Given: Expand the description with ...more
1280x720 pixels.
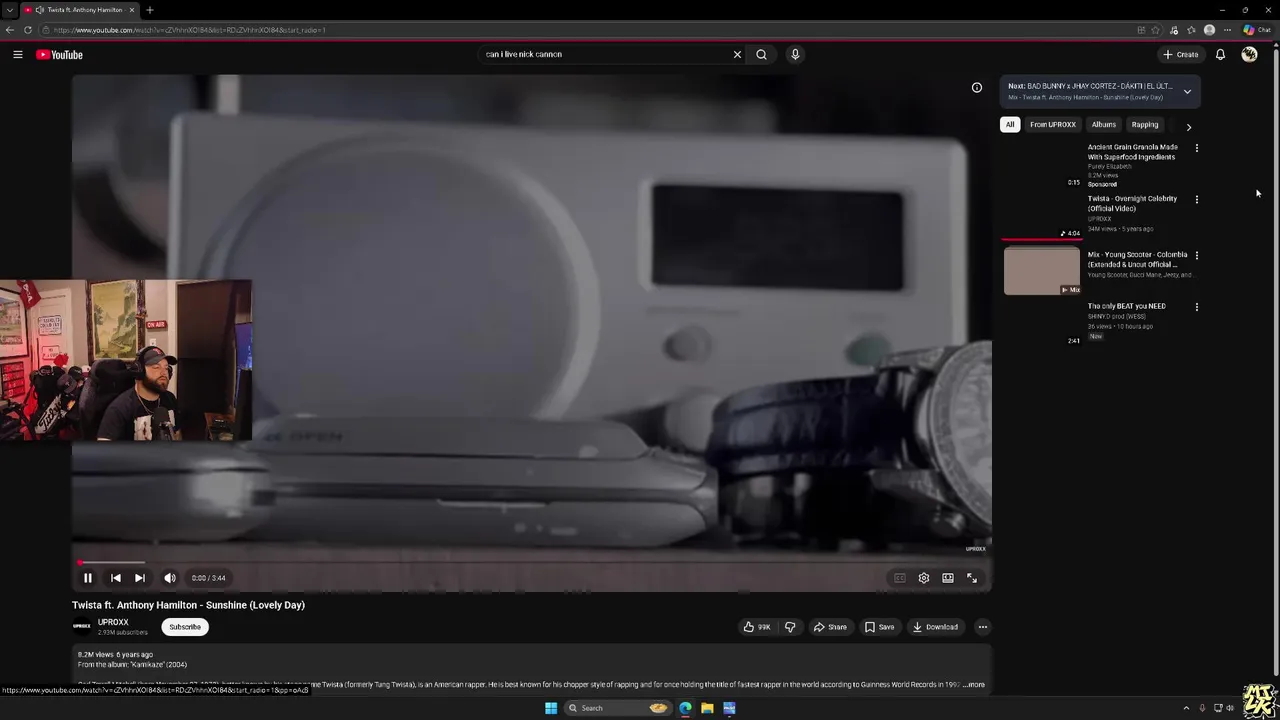Looking at the screenshot, I should coord(974,685).
